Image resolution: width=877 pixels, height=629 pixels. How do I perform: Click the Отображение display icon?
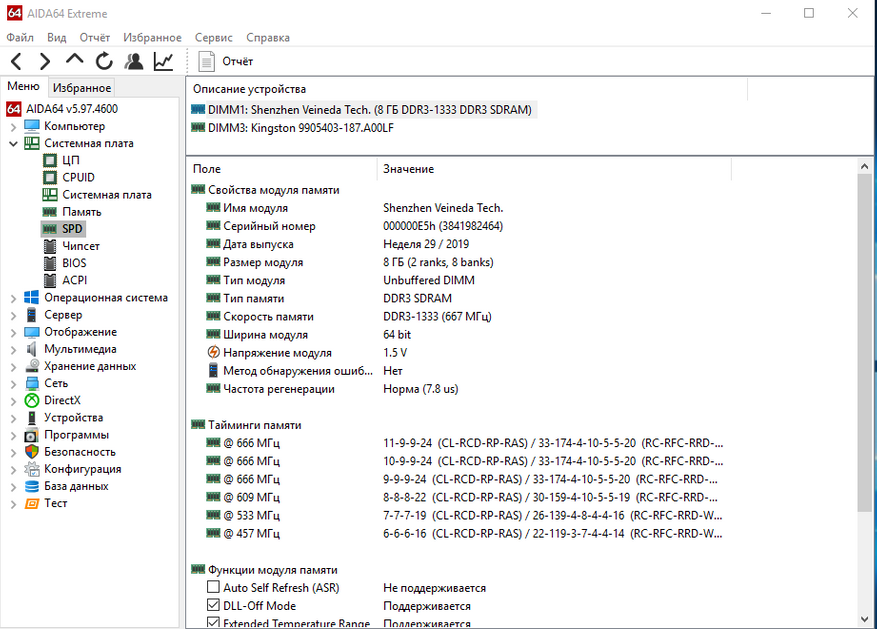[32, 332]
